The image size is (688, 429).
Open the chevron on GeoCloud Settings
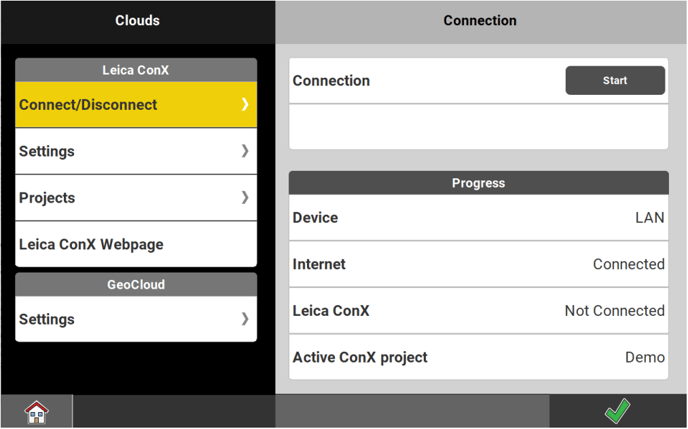pyautogui.click(x=245, y=319)
